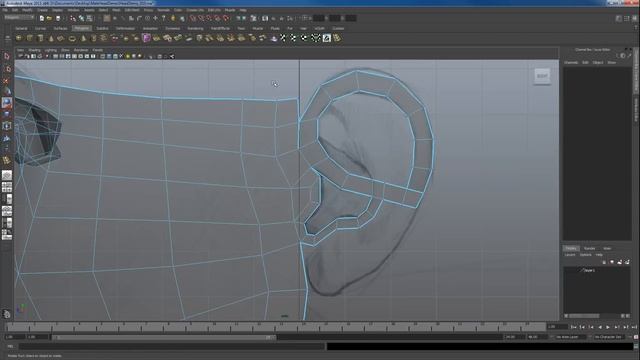The width and height of the screenshot is (640, 360).
Task: Select the Render layer tab
Action: pyautogui.click(x=589, y=248)
